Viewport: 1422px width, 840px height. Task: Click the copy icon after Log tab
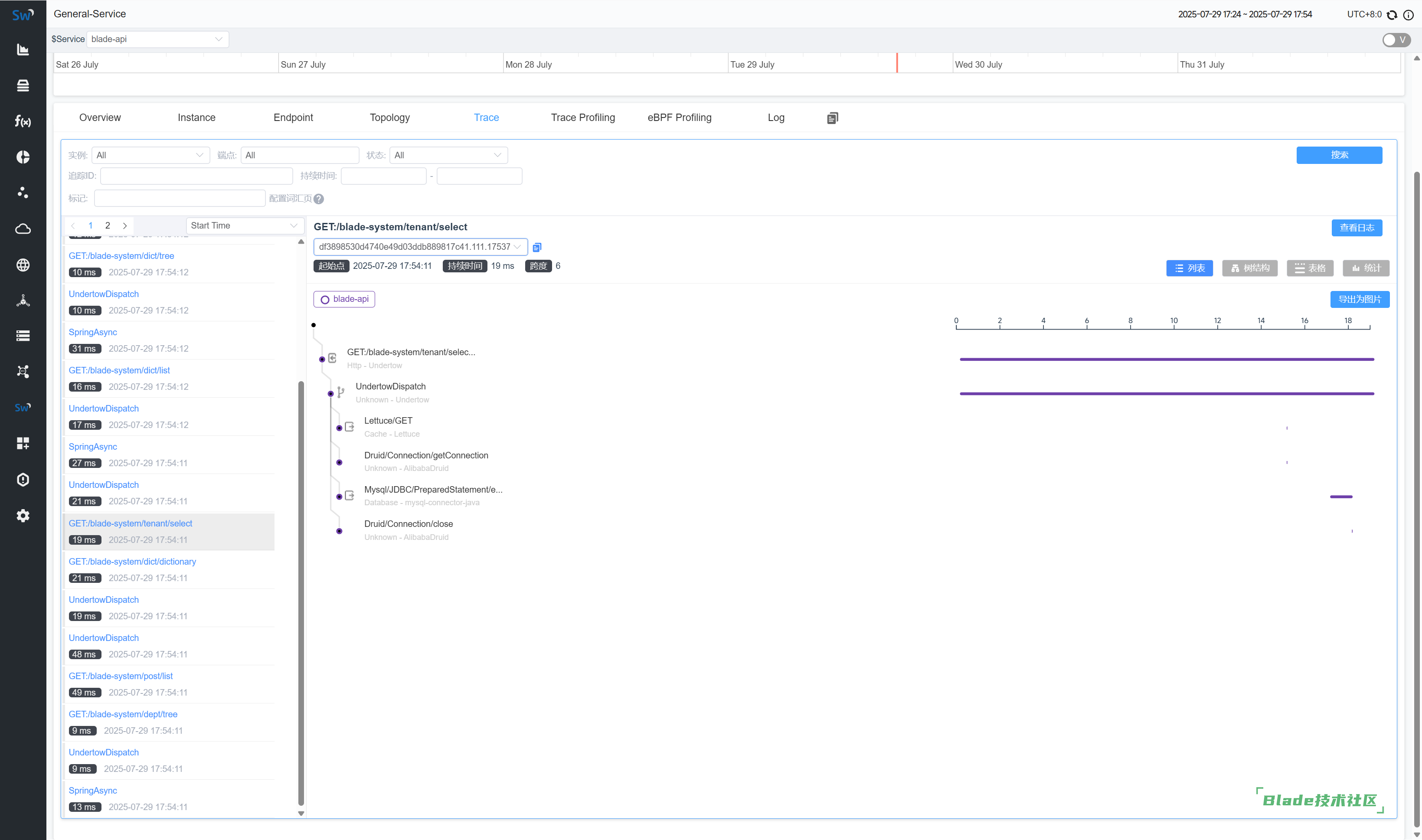[832, 118]
